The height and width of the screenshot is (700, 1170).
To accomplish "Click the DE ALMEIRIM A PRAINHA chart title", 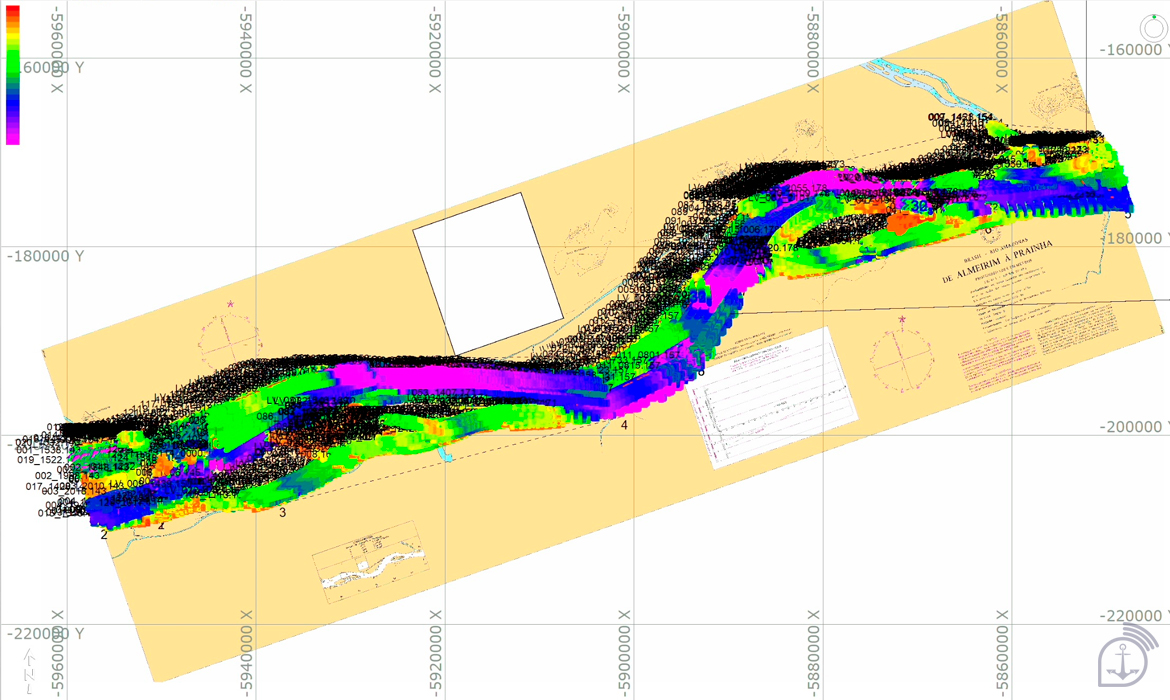I will [x=997, y=262].
